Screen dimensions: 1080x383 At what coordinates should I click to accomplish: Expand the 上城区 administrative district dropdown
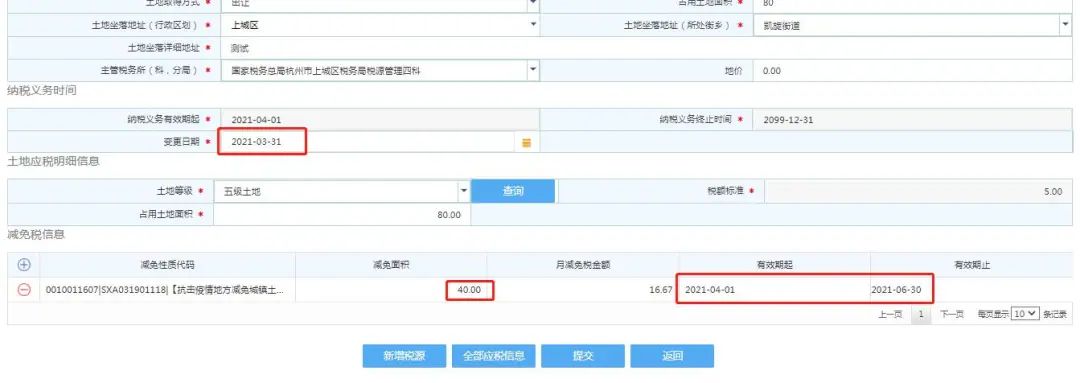(x=533, y=25)
